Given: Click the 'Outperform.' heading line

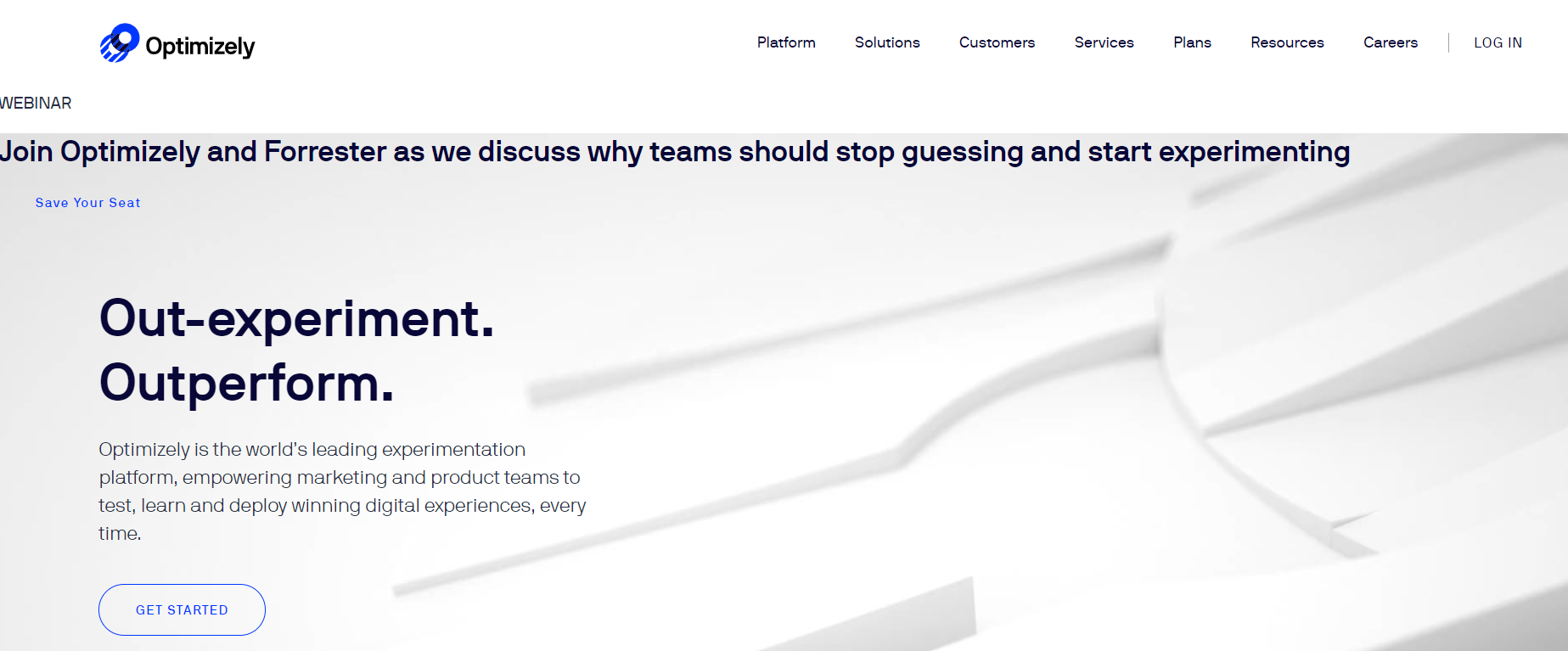Looking at the screenshot, I should (246, 384).
